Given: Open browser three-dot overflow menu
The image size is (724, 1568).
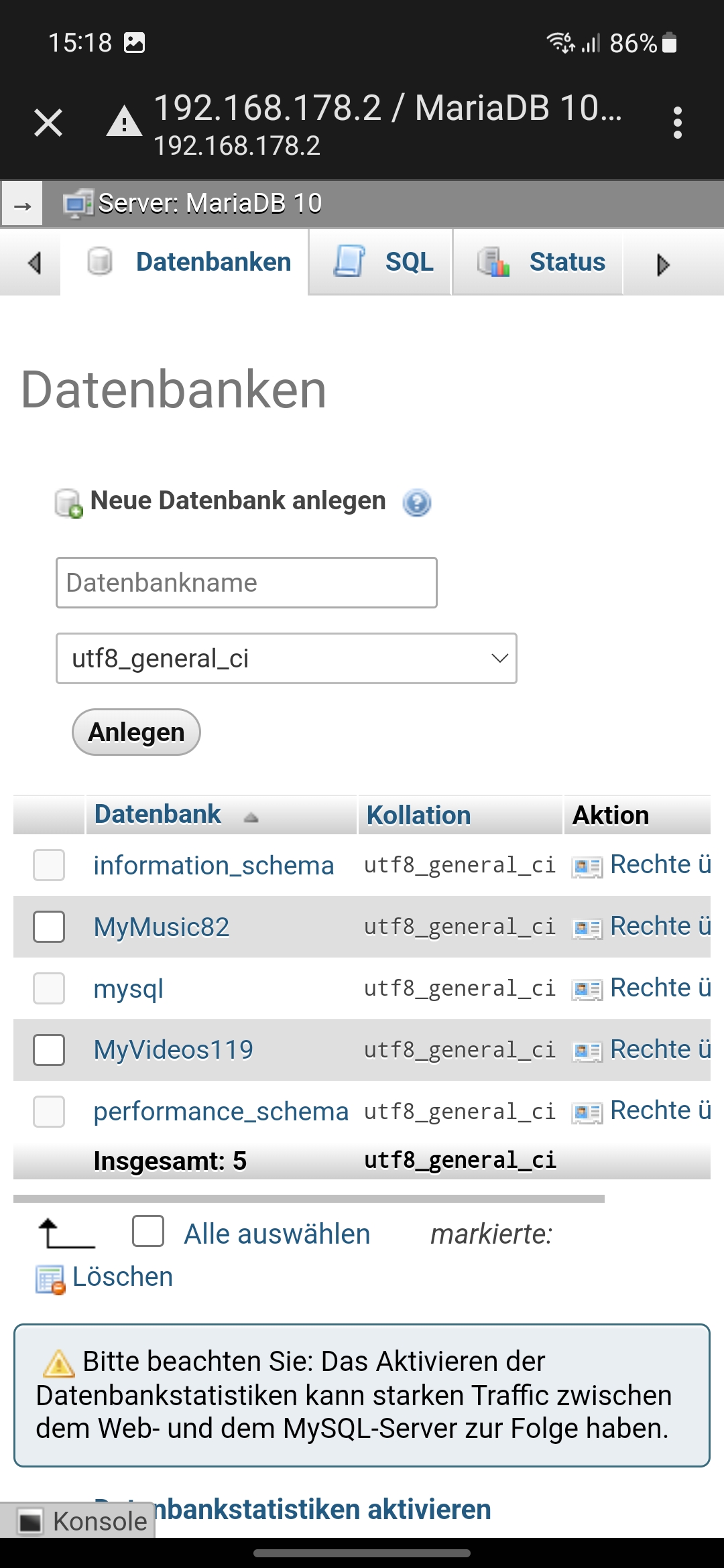Looking at the screenshot, I should point(677,123).
